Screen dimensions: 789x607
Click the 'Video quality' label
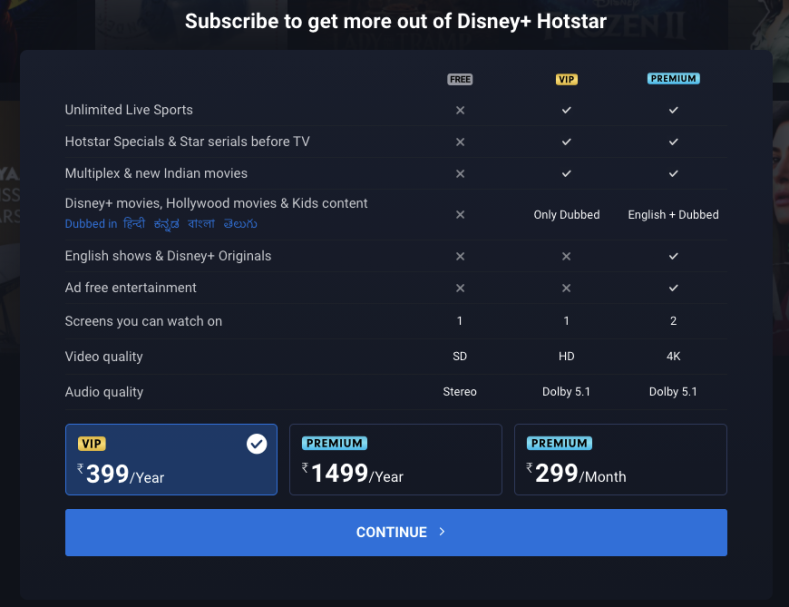104,356
